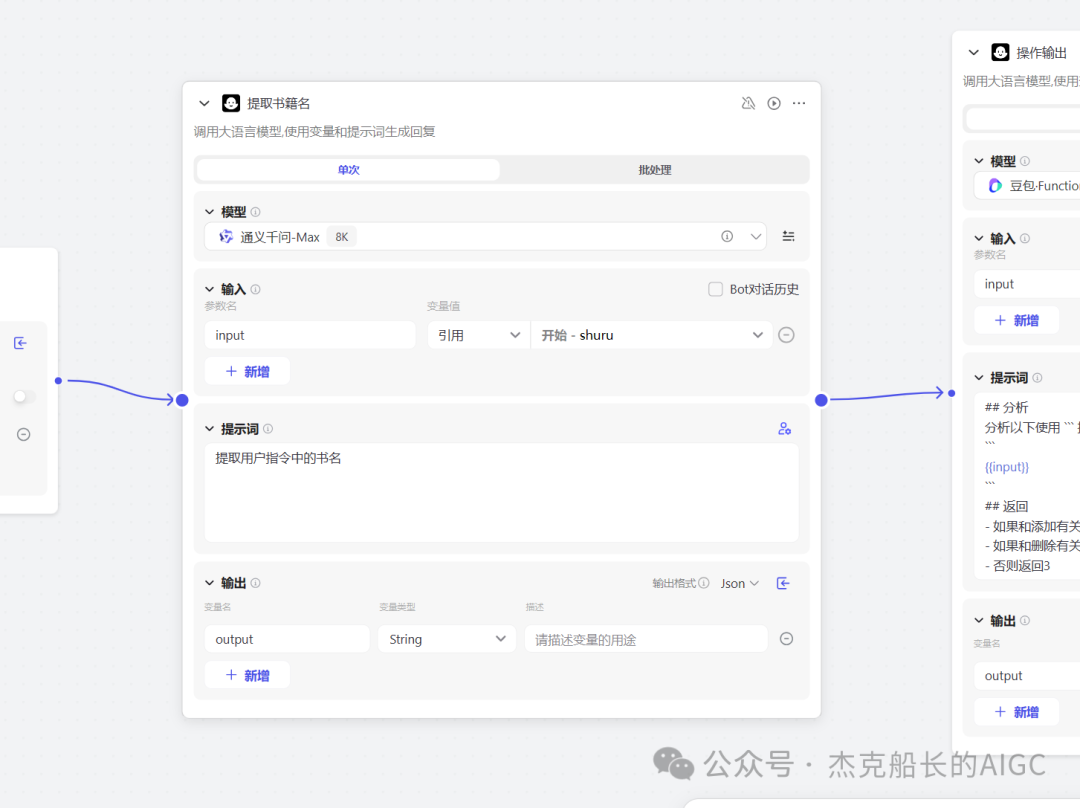The height and width of the screenshot is (808, 1080).
Task: Open the Json output format dropdown
Action: click(740, 583)
